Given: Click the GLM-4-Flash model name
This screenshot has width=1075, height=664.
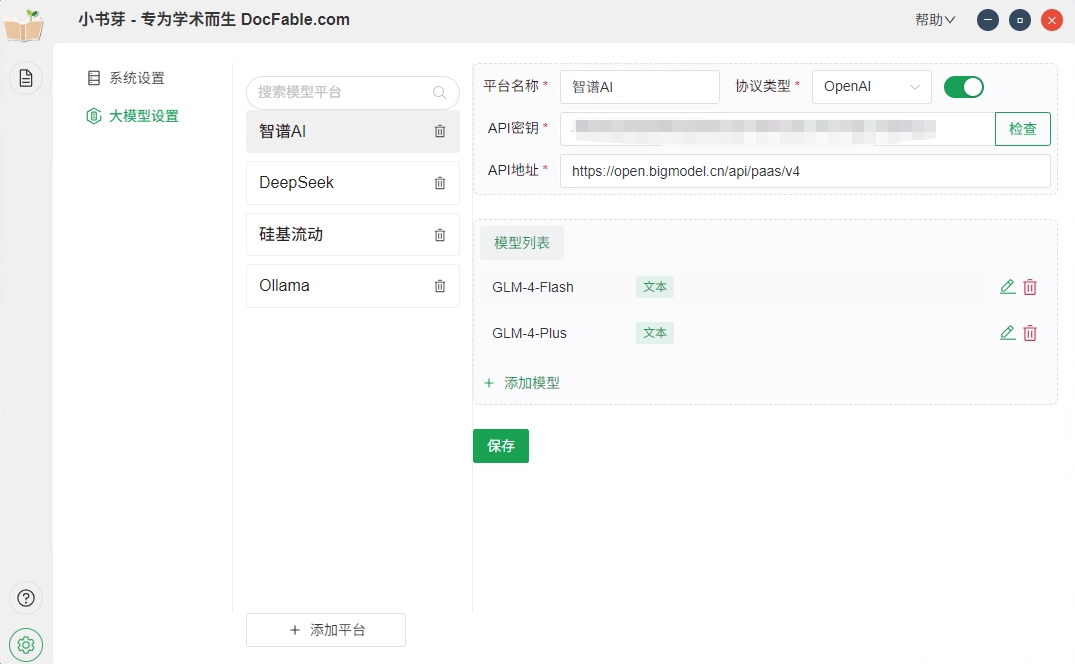Looking at the screenshot, I should 533,287.
